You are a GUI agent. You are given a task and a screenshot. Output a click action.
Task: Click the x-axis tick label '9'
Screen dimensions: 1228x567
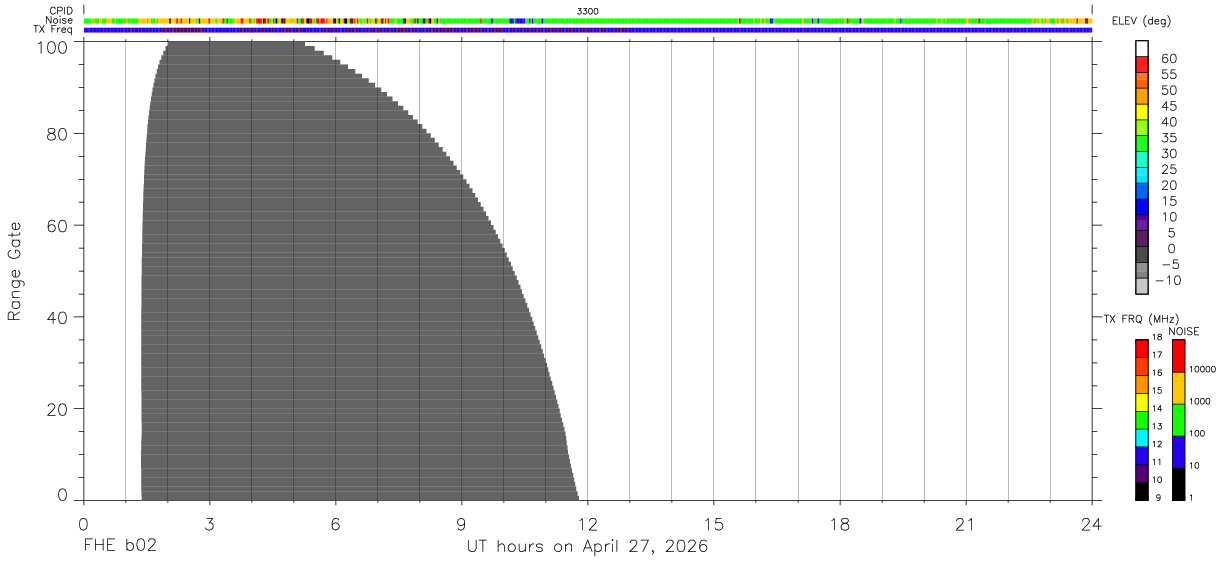(x=461, y=524)
